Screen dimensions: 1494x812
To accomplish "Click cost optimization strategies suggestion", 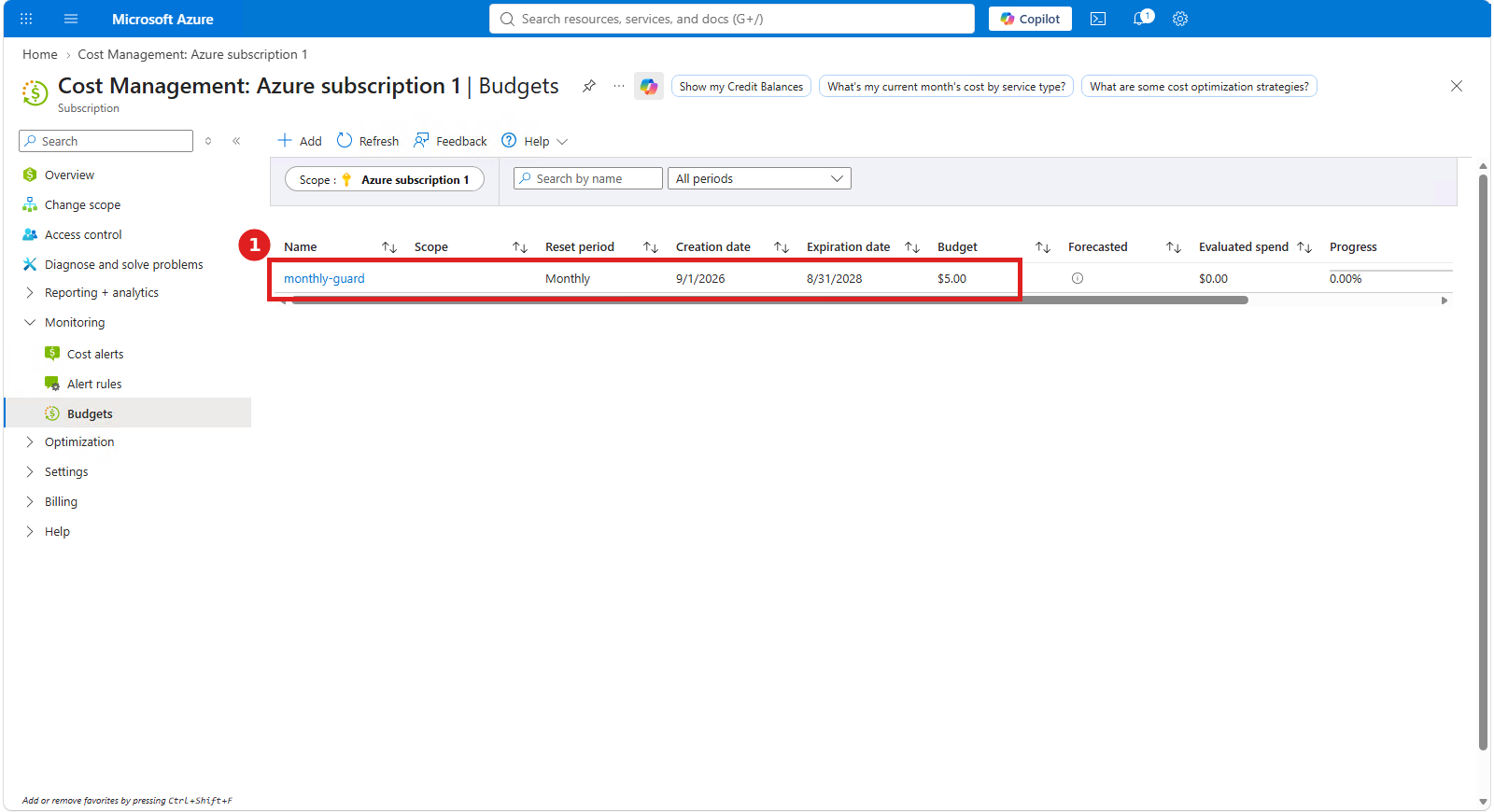I will click(1199, 87).
